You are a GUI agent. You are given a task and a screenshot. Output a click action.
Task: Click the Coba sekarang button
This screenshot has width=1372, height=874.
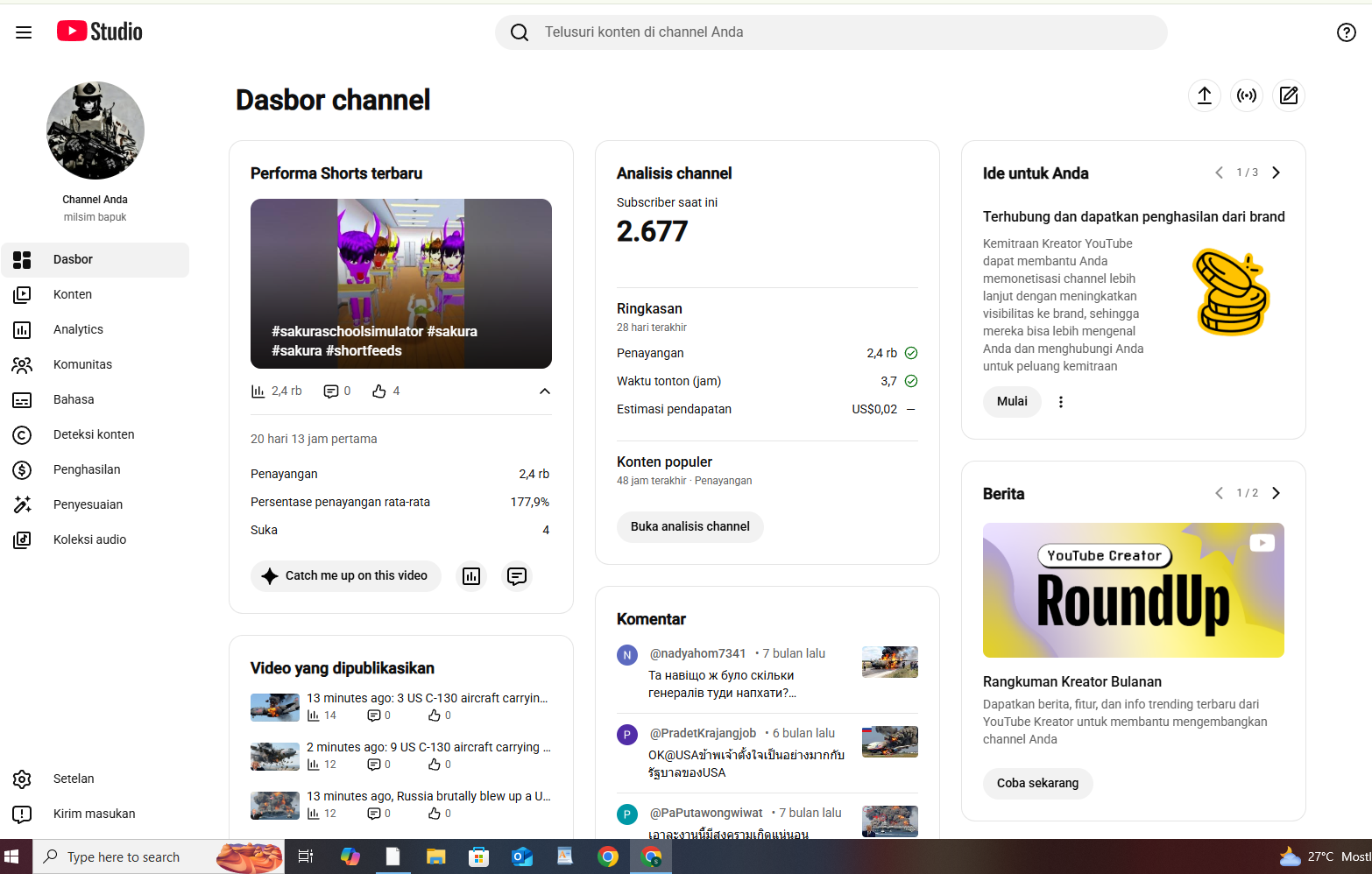tap(1038, 784)
